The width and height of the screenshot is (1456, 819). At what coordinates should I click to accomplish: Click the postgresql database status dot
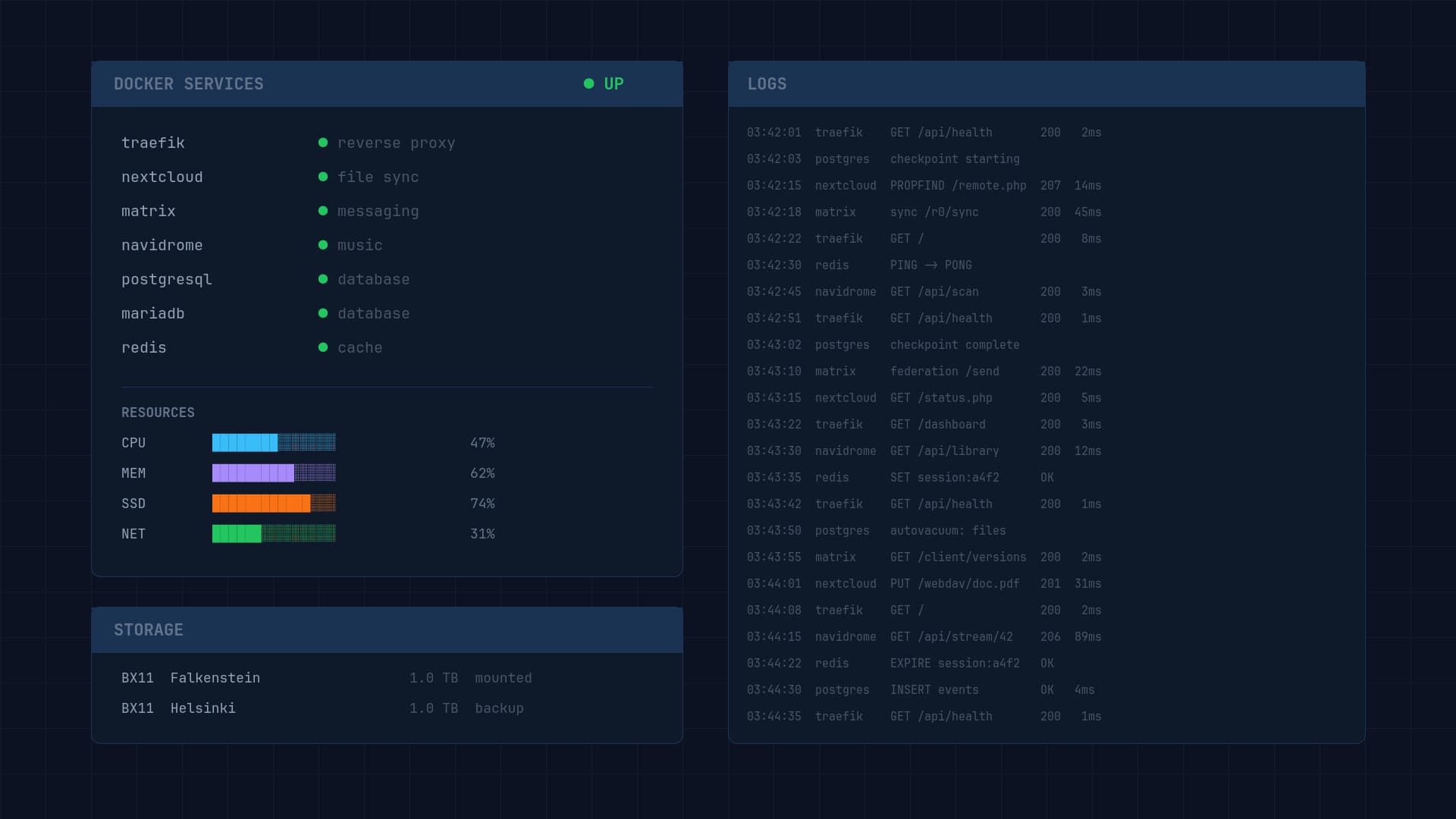324,278
